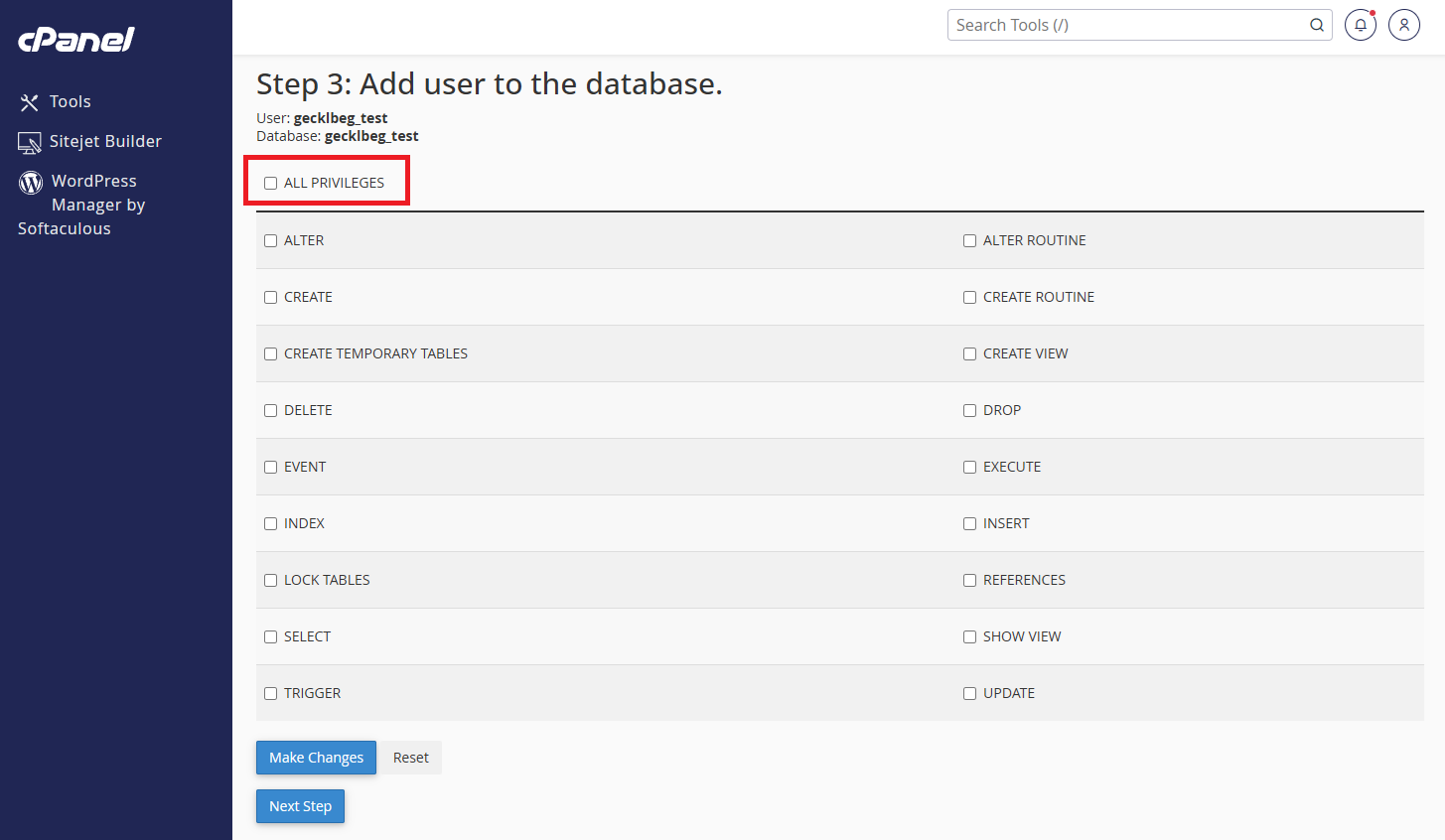
Task: Check the ALL PRIVILEGES checkbox
Action: point(270,183)
